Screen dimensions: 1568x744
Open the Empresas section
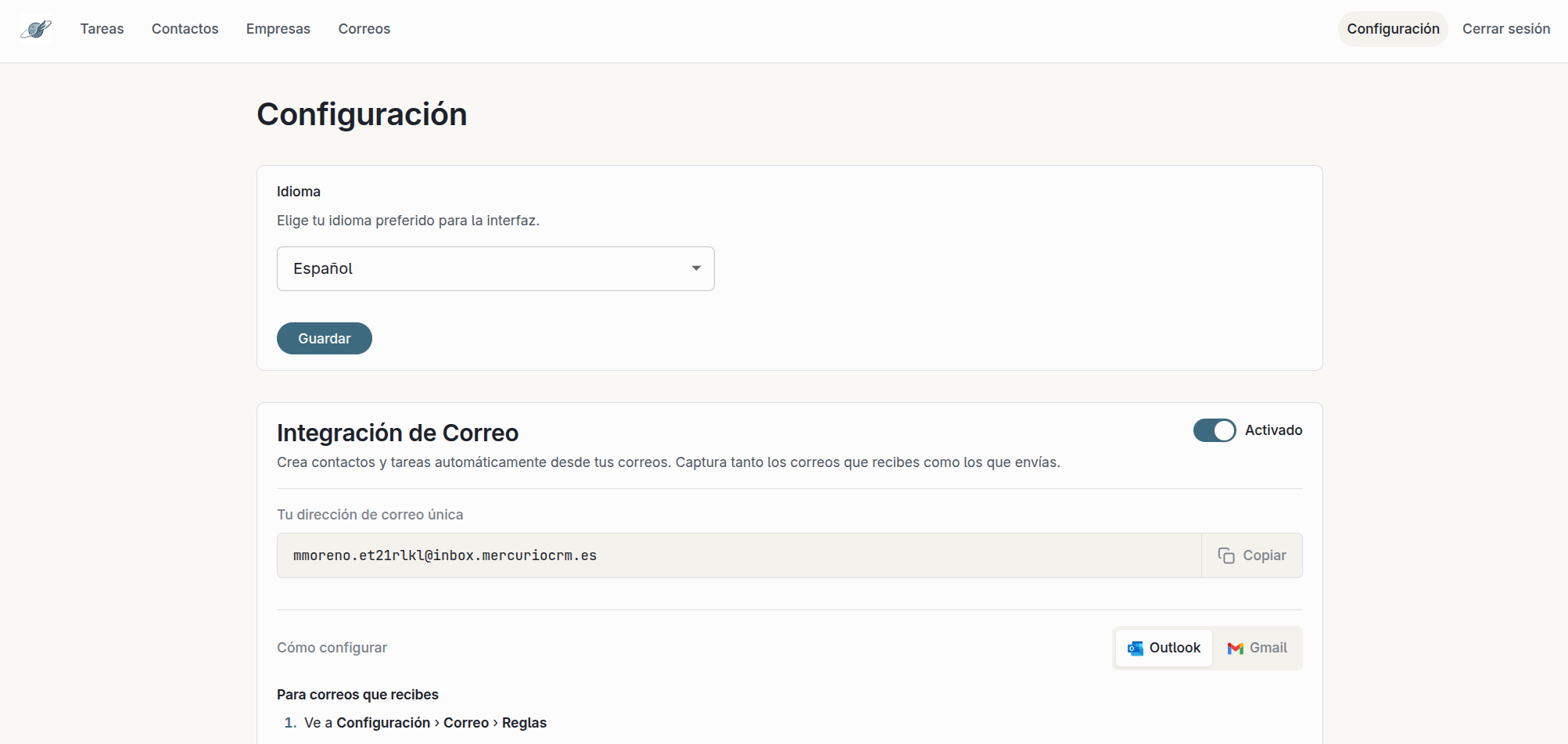[278, 29]
